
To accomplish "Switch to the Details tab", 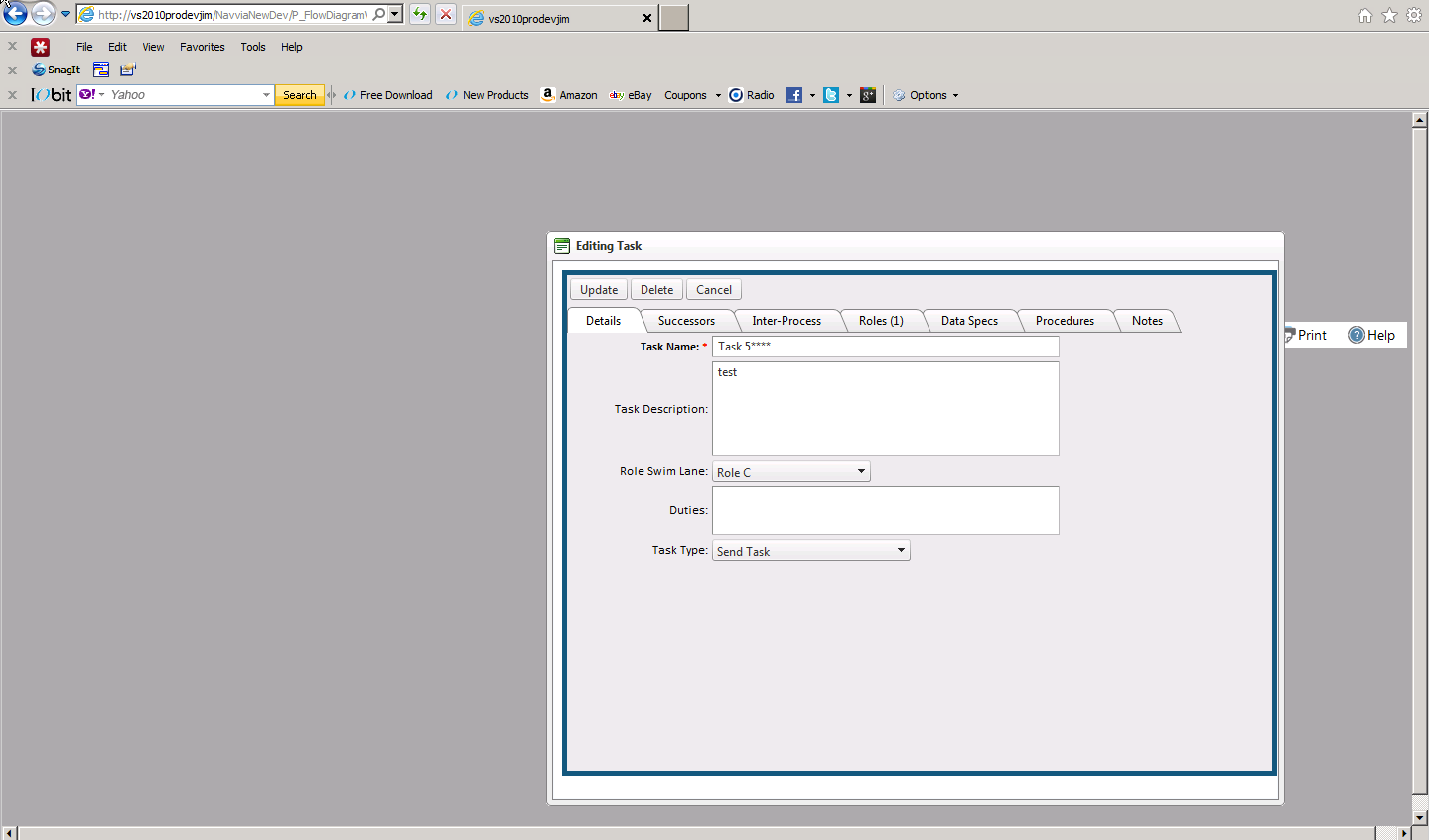I will pos(603,321).
